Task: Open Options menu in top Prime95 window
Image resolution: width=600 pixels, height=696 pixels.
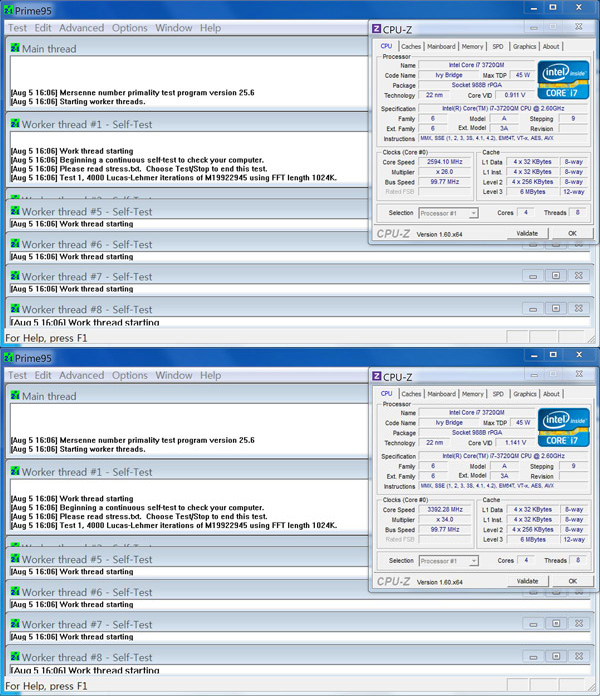Action: click(x=130, y=28)
